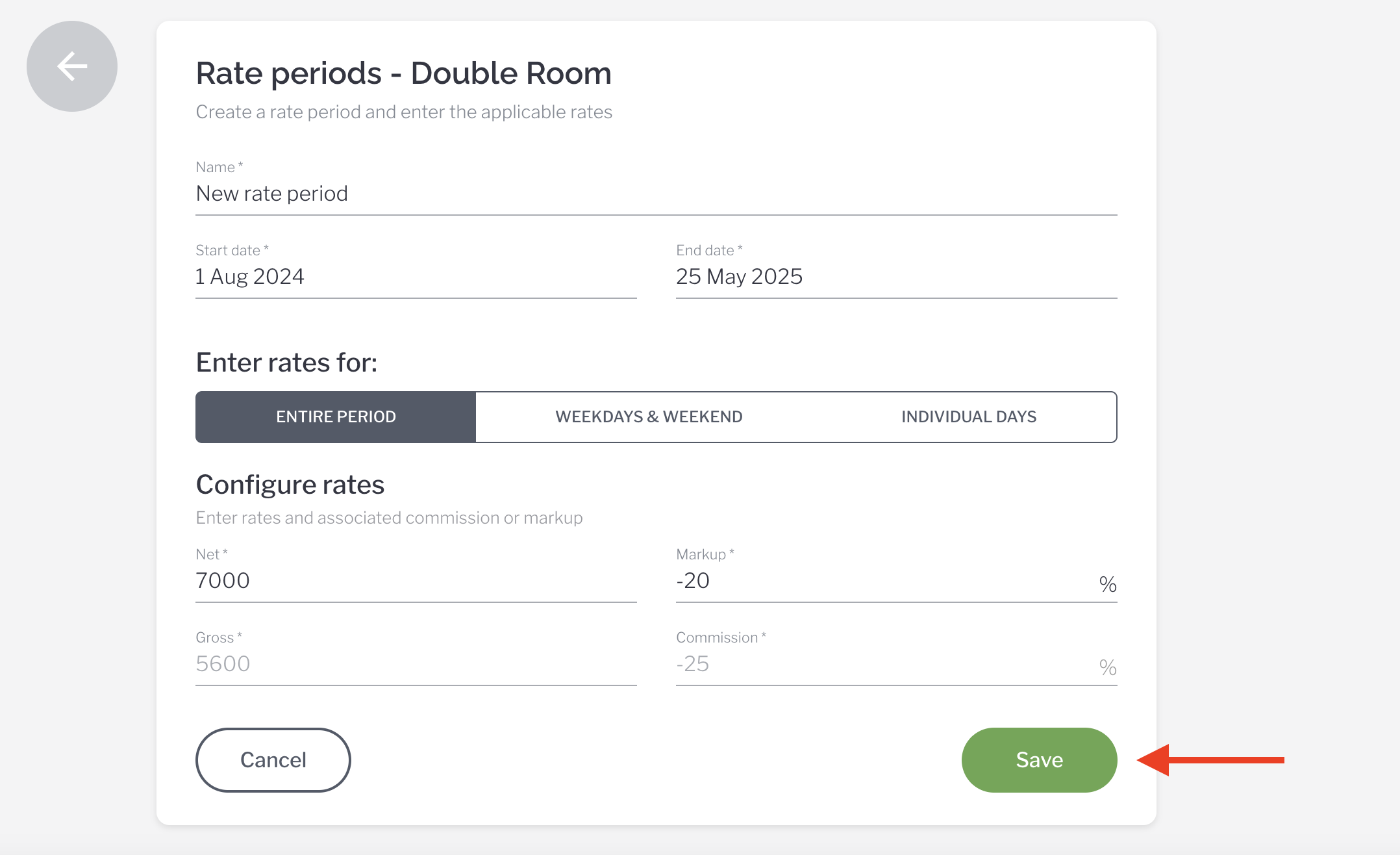Screen dimensions: 1400x855
Task: Click the 'Create a rate period' subtitle text
Action: pos(404,112)
